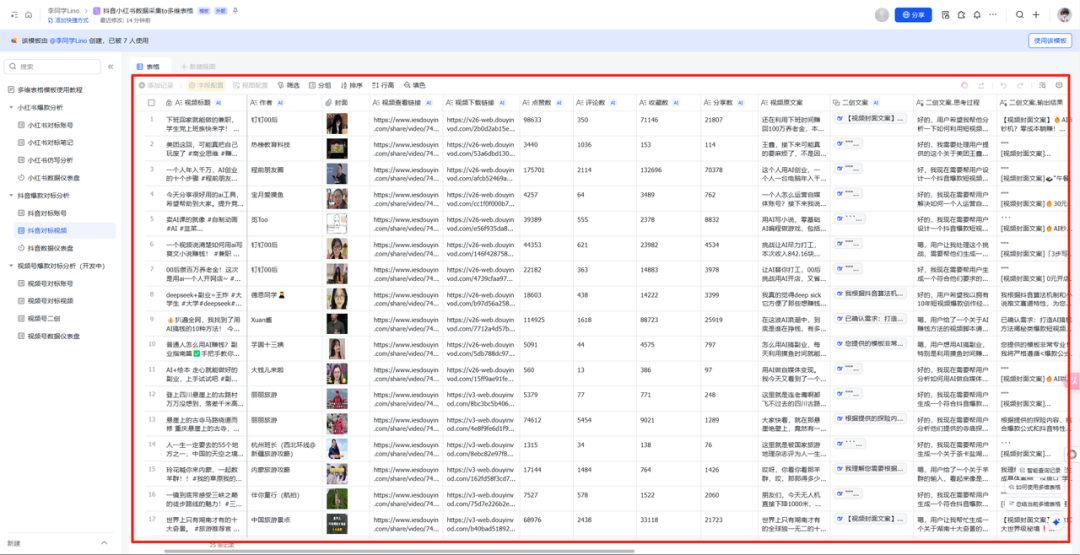The width and height of the screenshot is (1080, 555).
Task: Click the 李同学Lino breadcrumb
Action: coord(63,11)
